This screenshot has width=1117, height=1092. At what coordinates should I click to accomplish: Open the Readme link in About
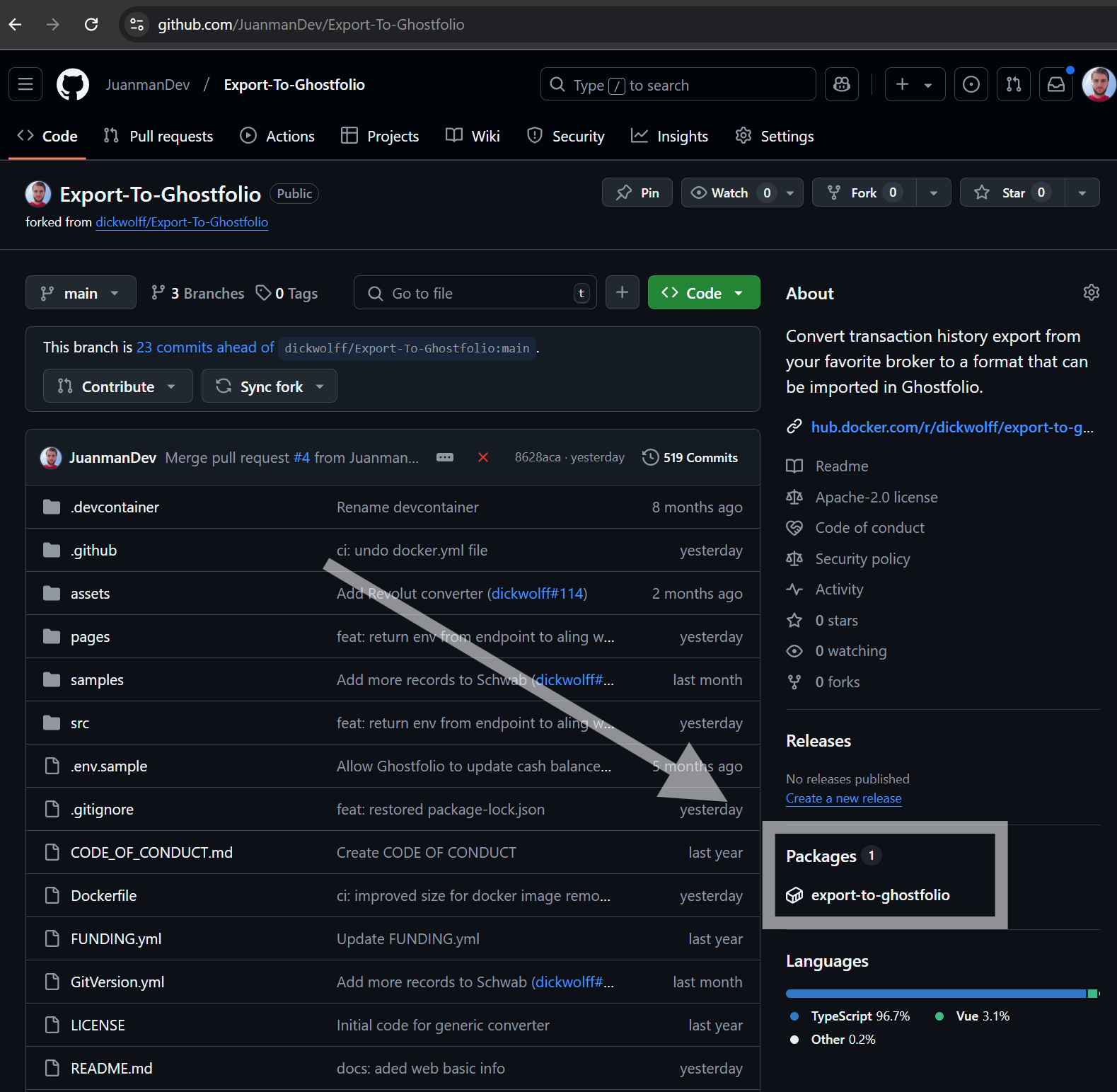pos(828,466)
